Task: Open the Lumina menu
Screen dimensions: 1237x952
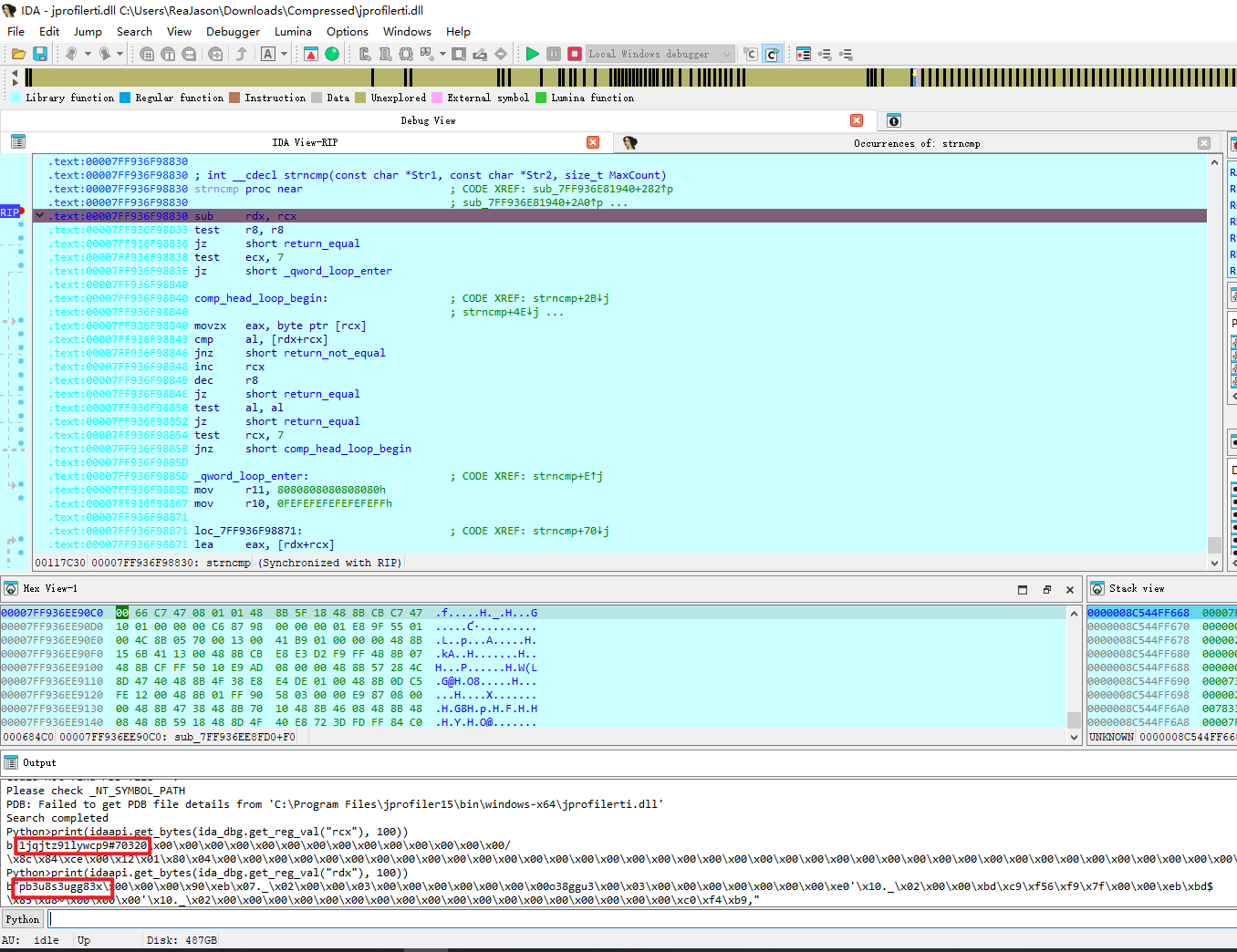Action: (x=293, y=31)
